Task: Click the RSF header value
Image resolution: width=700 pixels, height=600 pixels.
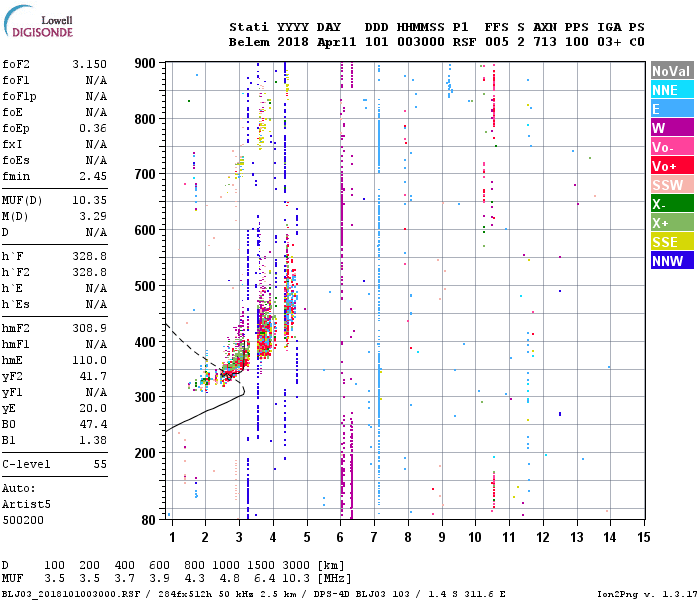Action: (x=464, y=42)
